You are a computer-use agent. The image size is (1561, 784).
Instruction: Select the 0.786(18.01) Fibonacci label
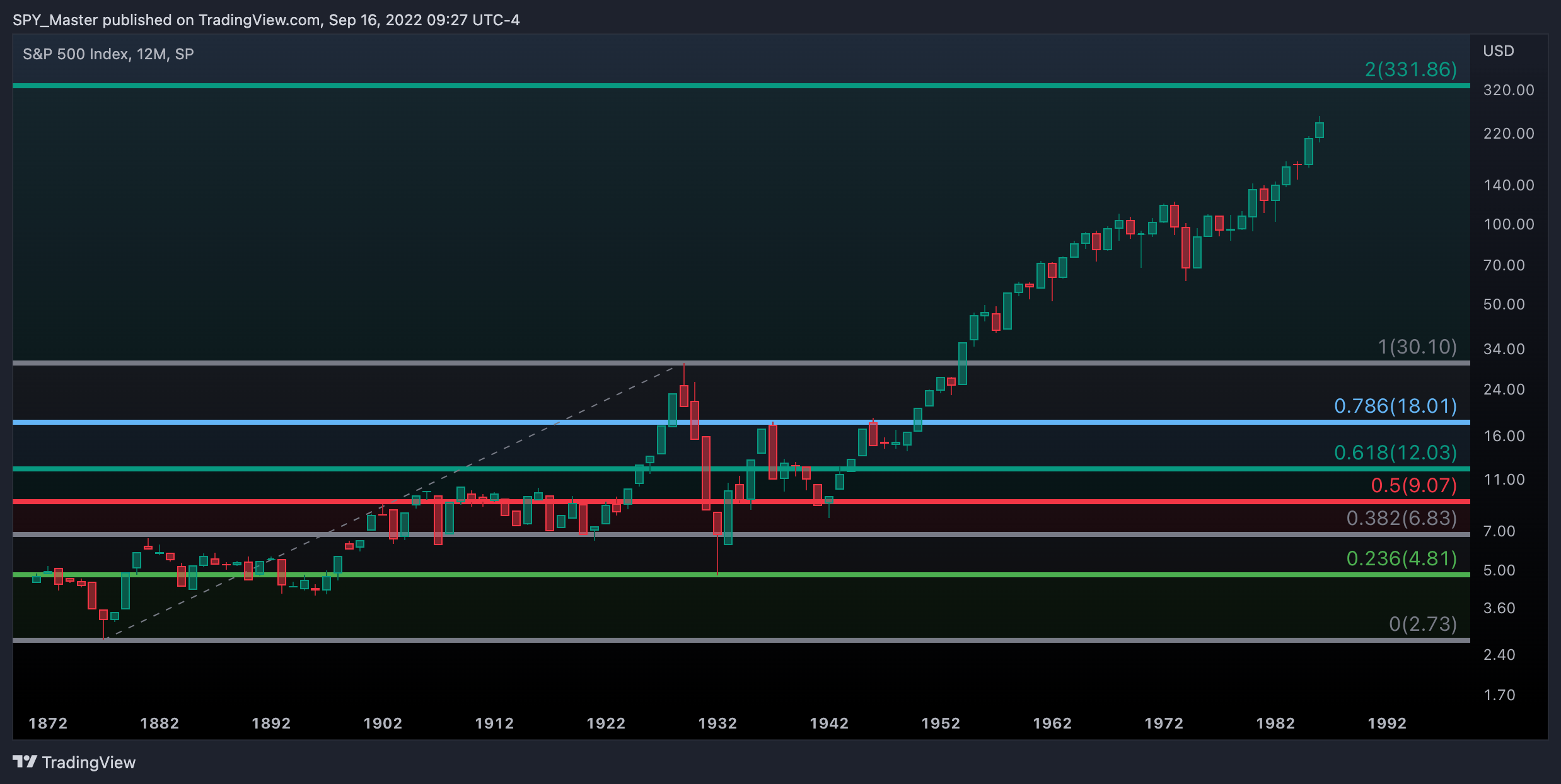(x=1396, y=406)
